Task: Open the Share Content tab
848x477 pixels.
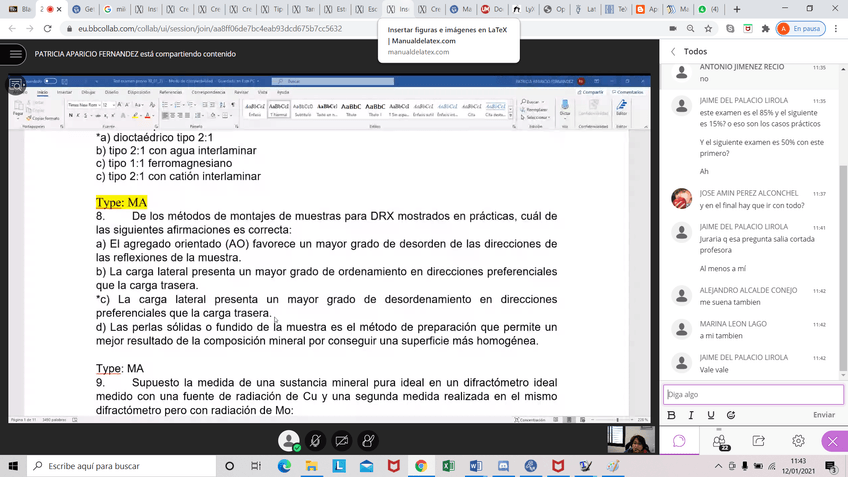Action: pyautogui.click(x=759, y=441)
